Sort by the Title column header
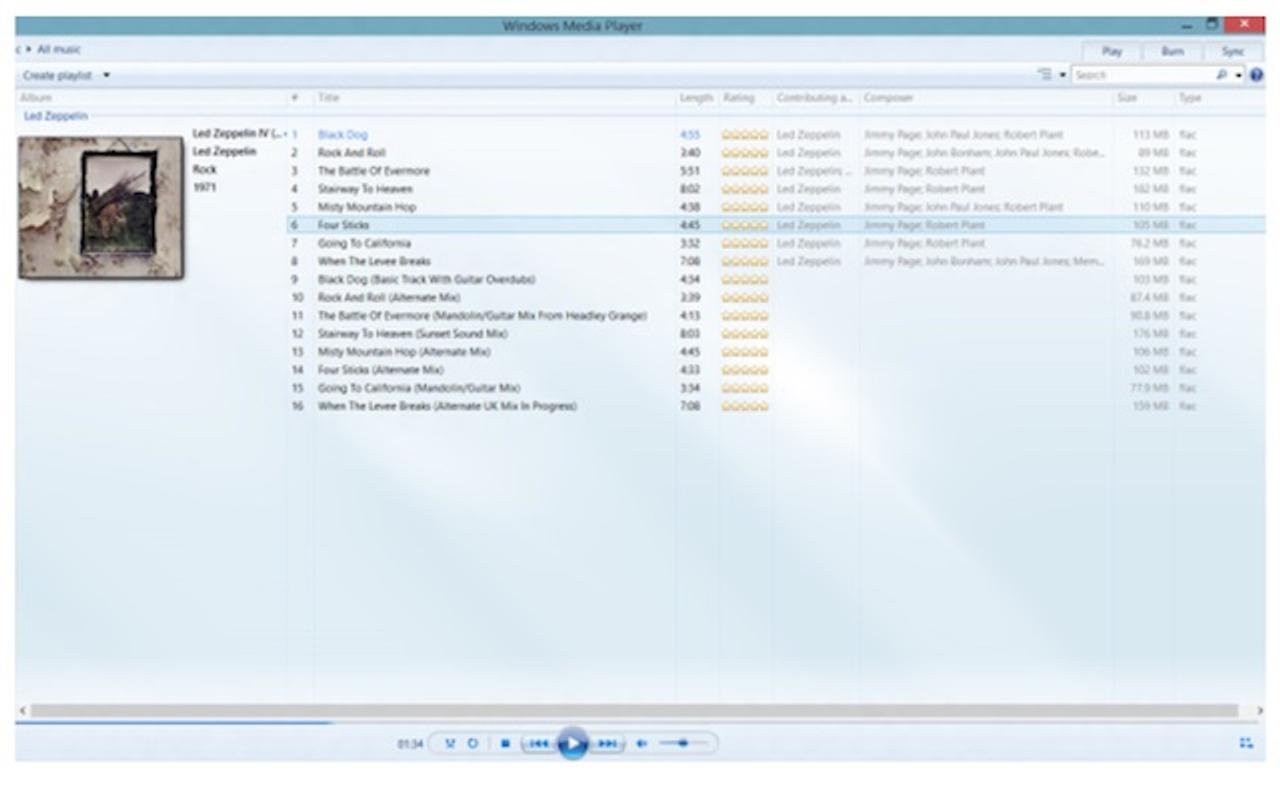The image size is (1280, 788). click(x=329, y=98)
